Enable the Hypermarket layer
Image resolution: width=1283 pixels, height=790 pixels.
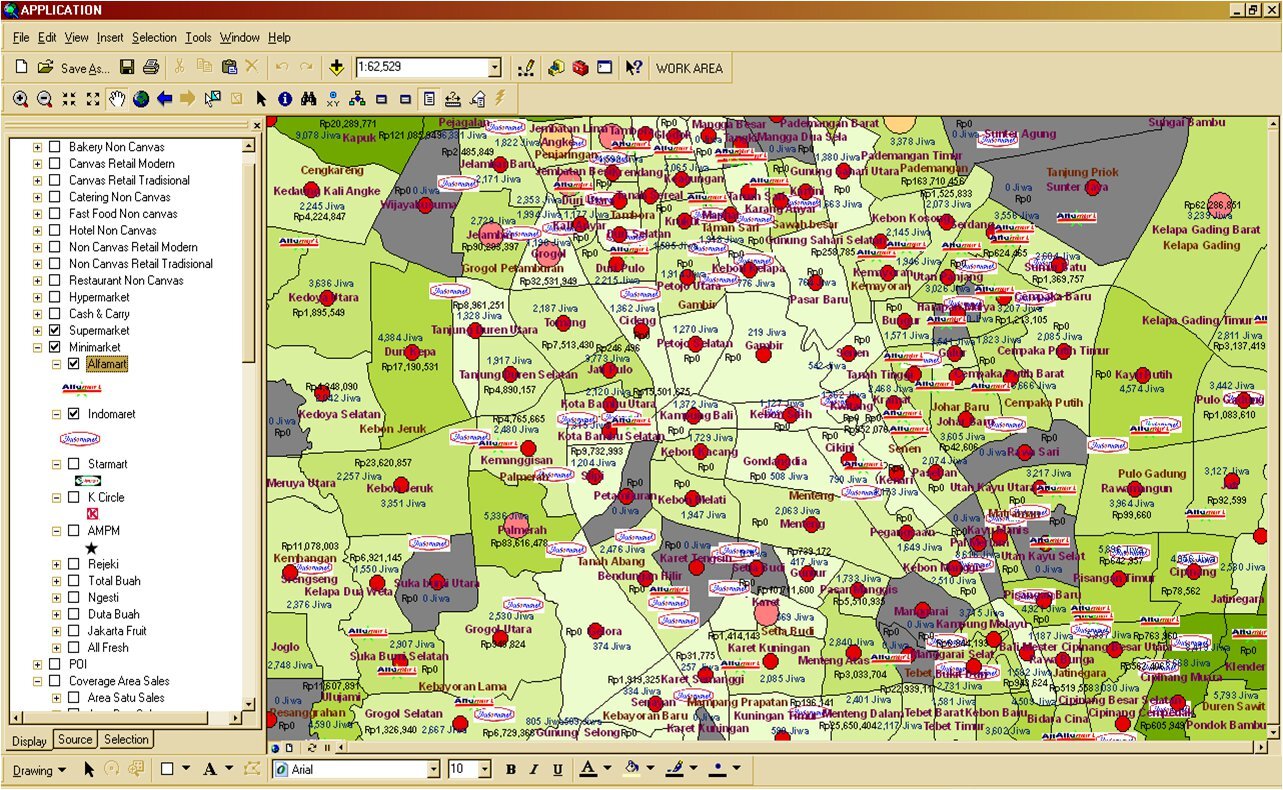tap(55, 297)
